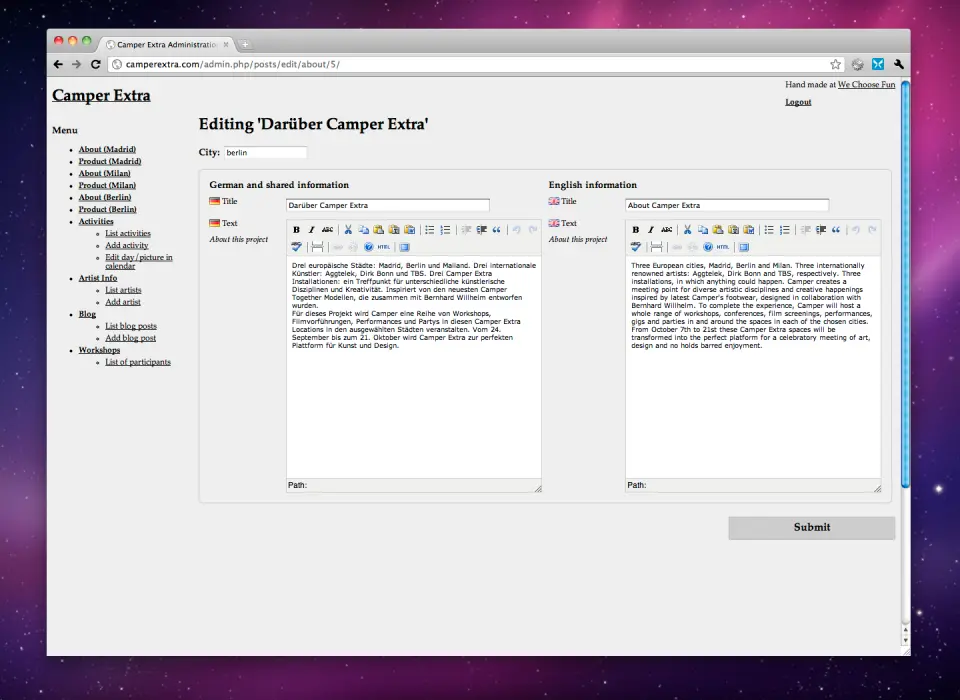Increase indent in German text editor

click(481, 230)
